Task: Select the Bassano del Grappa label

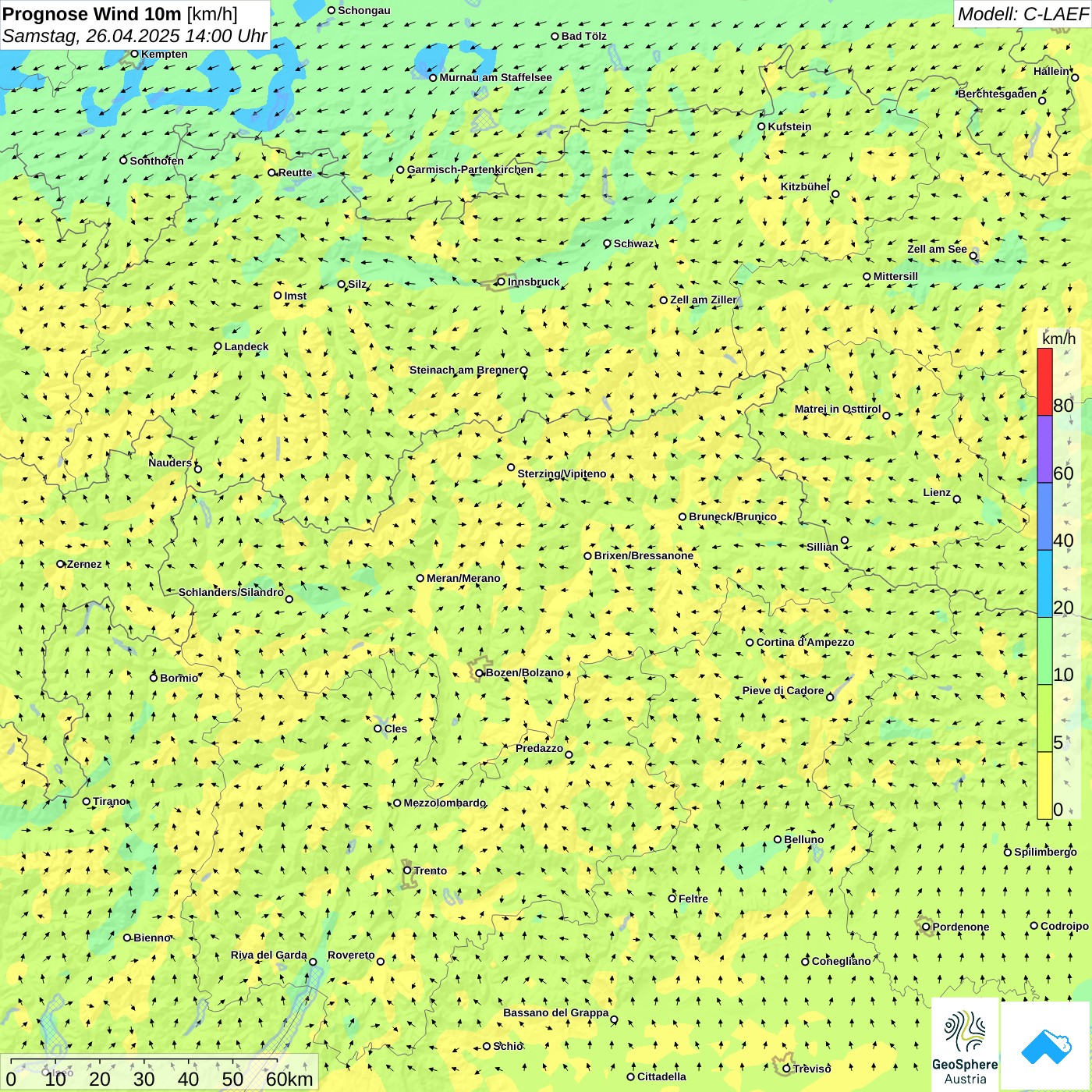Action: [x=555, y=1012]
